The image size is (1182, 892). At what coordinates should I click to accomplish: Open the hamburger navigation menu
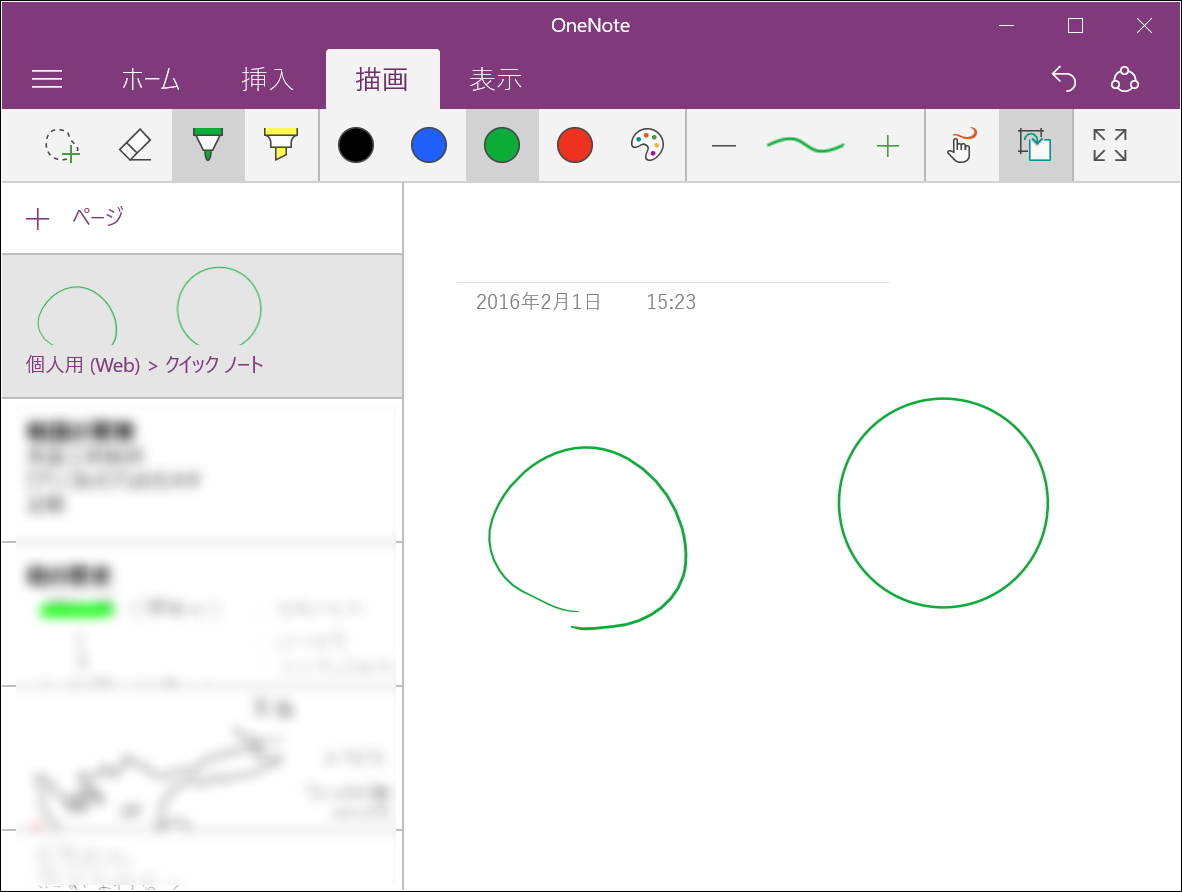point(46,78)
